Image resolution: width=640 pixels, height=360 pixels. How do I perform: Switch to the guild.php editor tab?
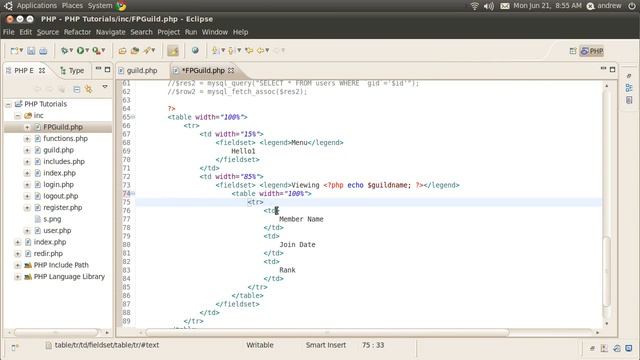[x=142, y=71]
